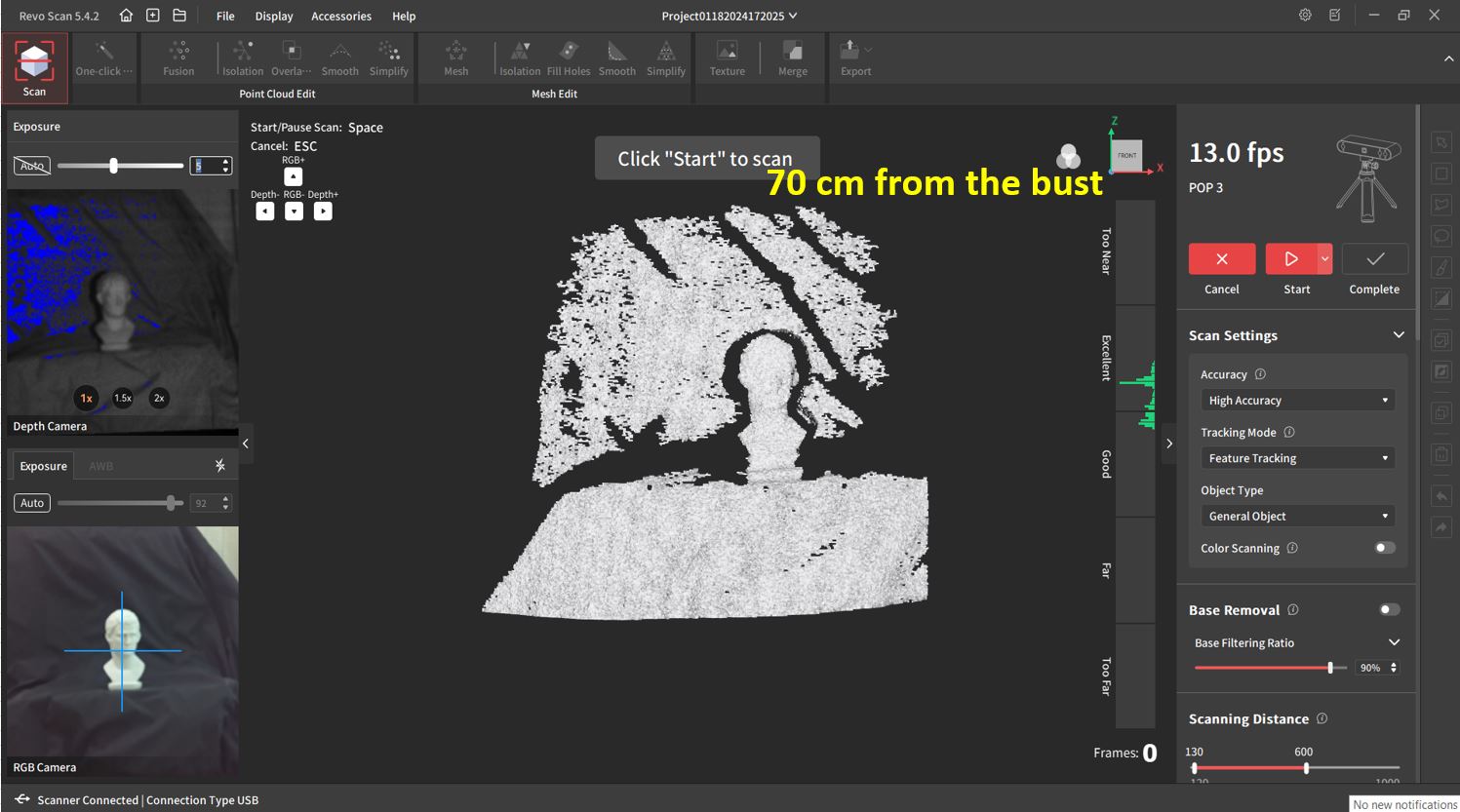Click the Fill Holes icon

pos(569,58)
